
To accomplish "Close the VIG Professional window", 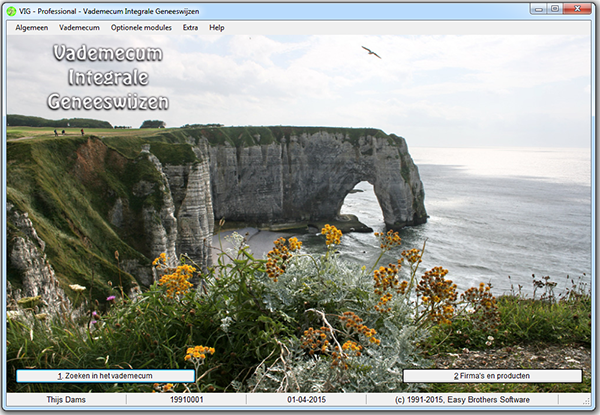I will [579, 9].
